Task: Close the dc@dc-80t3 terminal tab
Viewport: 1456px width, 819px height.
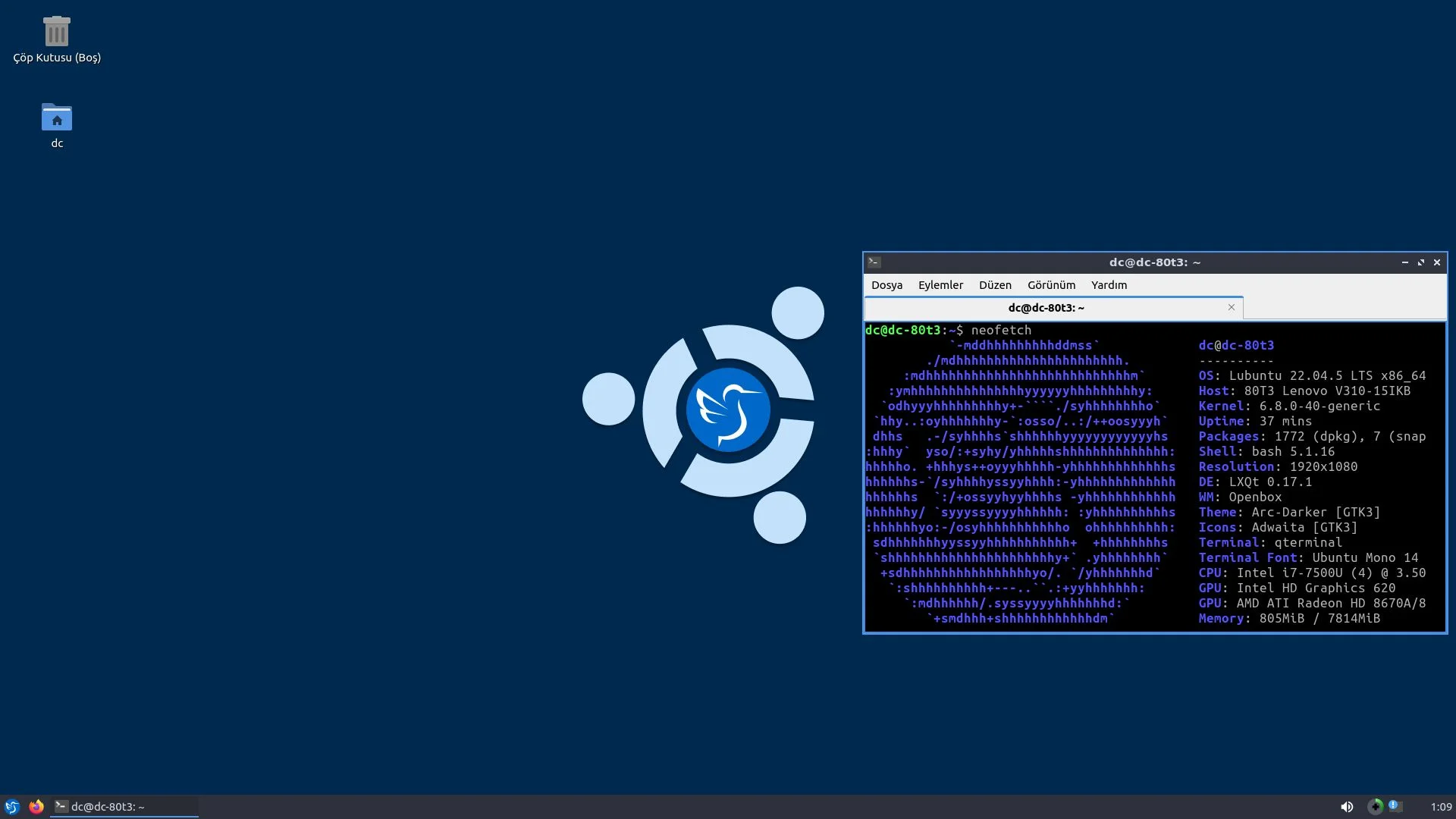Action: pos(1232,307)
